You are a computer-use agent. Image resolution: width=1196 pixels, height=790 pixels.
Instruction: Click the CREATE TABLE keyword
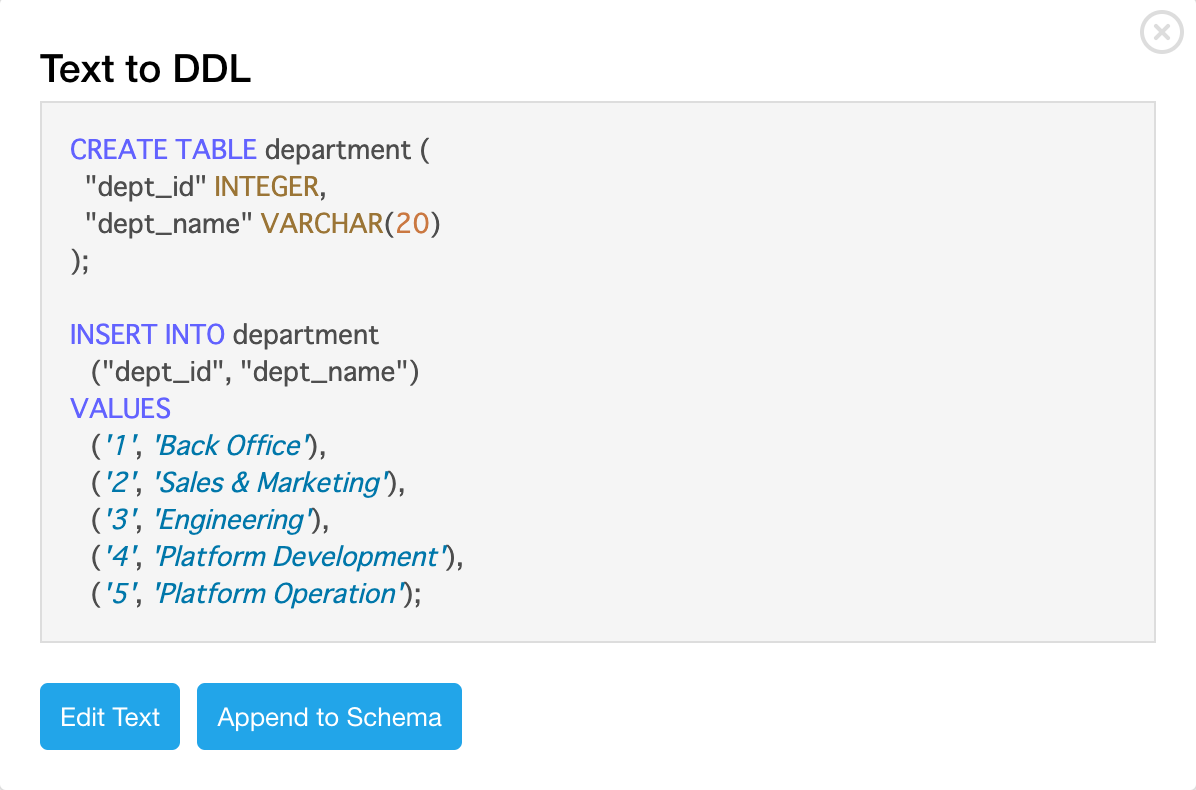[163, 150]
